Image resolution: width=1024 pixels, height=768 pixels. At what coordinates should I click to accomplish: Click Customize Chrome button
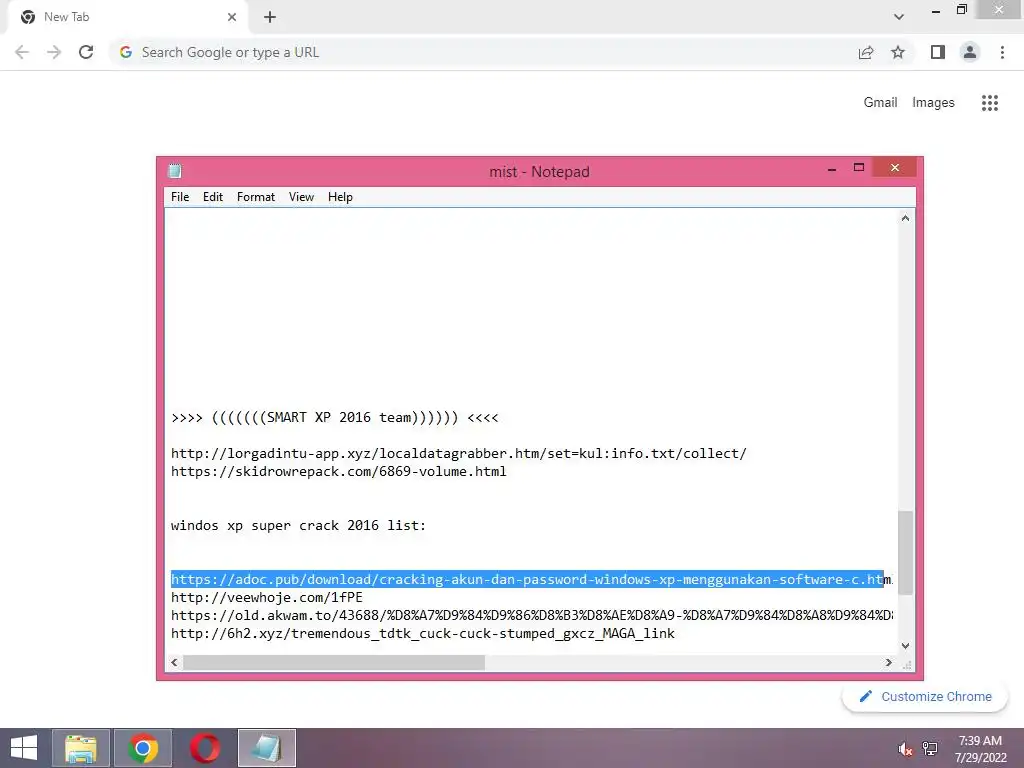(x=924, y=697)
